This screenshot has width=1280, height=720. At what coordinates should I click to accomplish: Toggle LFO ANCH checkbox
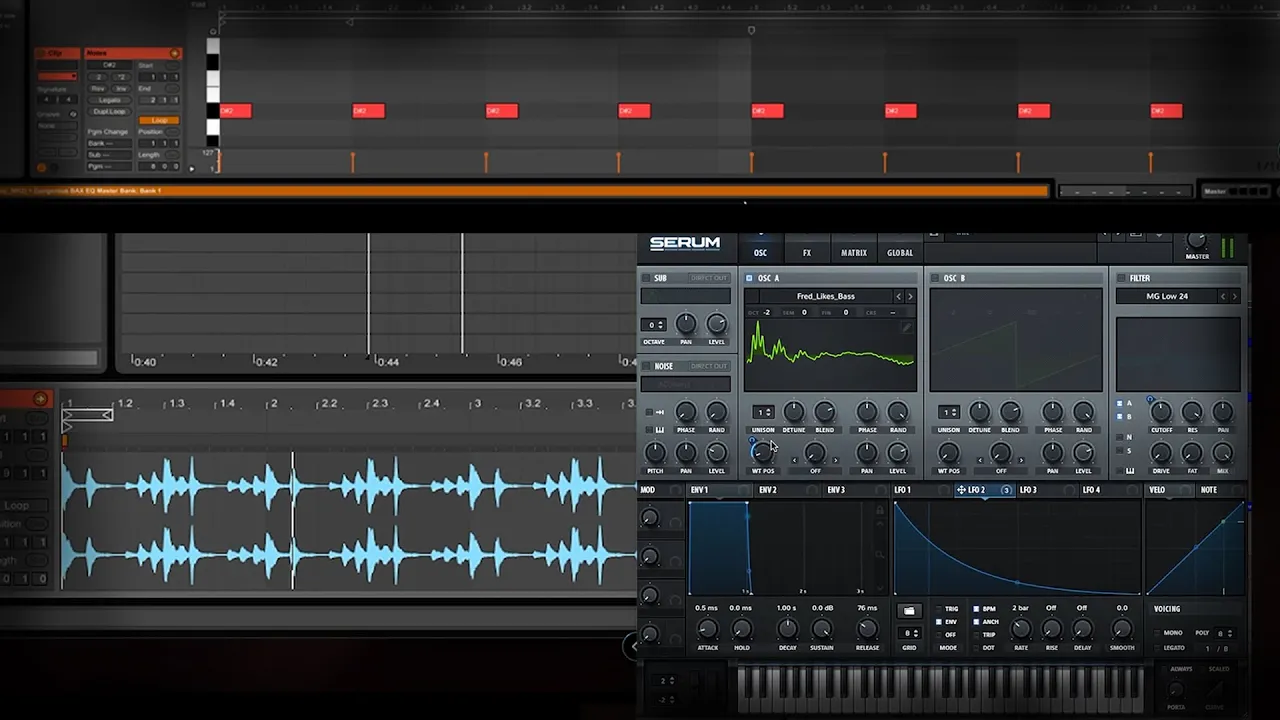click(x=977, y=622)
